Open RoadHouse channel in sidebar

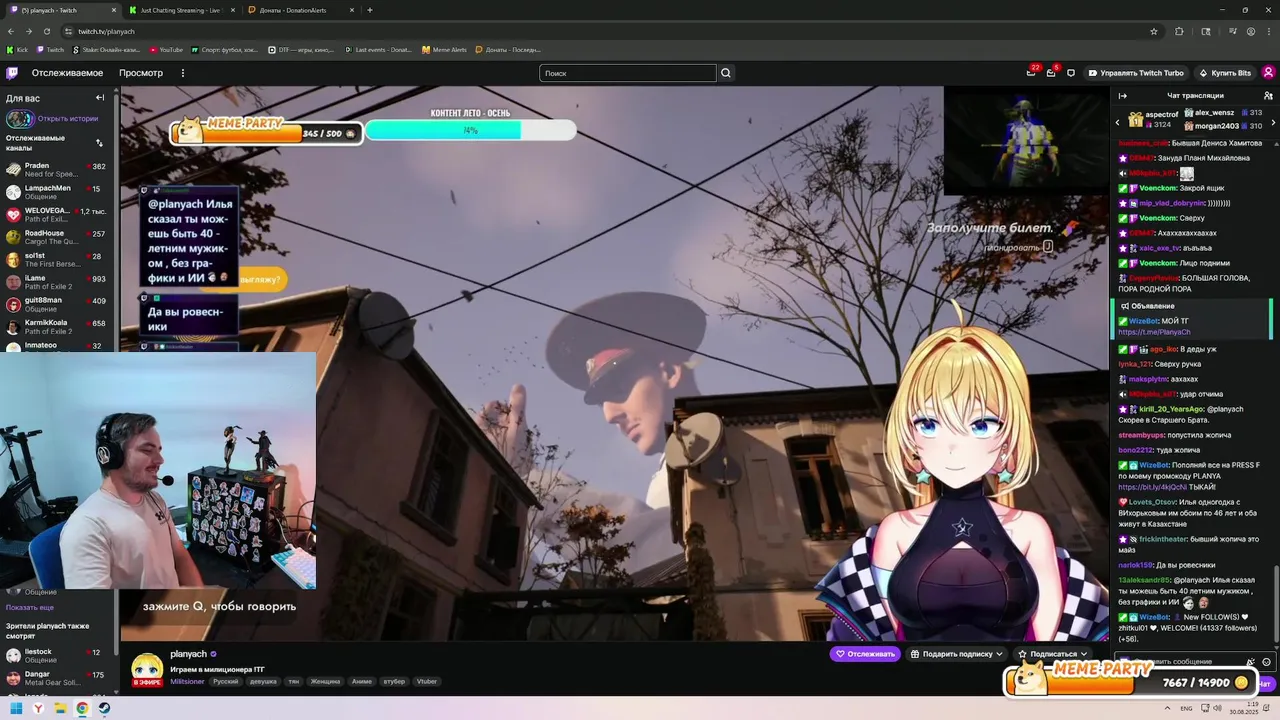tap(58, 238)
